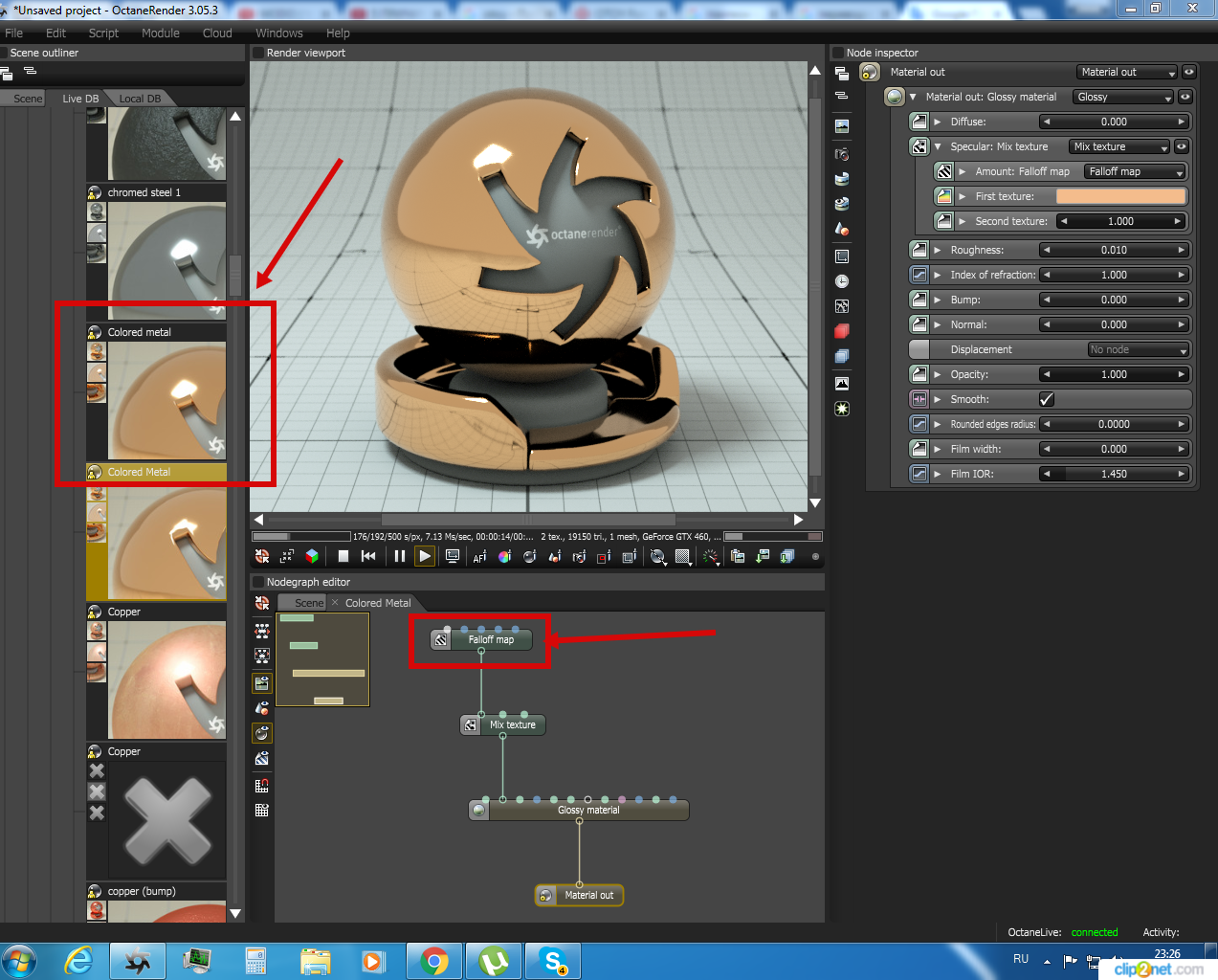Image resolution: width=1218 pixels, height=980 pixels.
Task: Open the Material out dropdown
Action: (x=1127, y=72)
